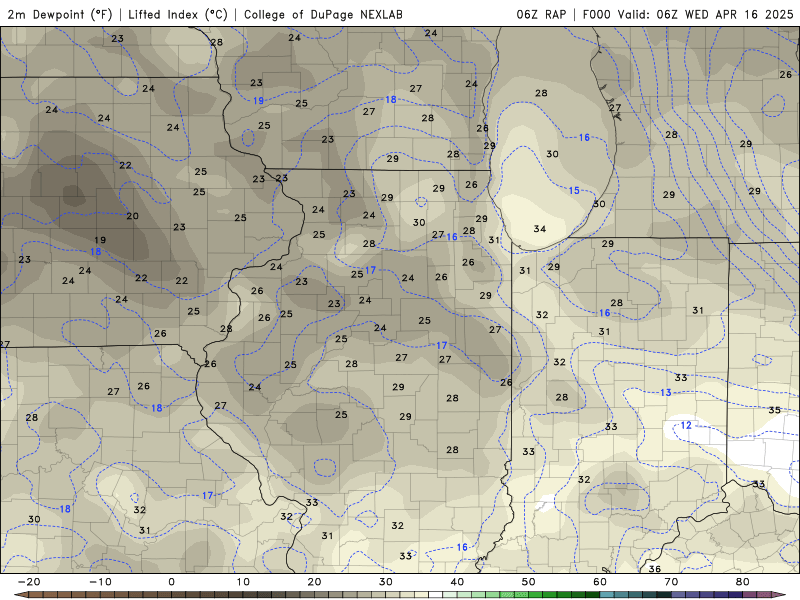Click the blue lifted index label 13
This screenshot has width=800, height=600.
click(x=666, y=392)
